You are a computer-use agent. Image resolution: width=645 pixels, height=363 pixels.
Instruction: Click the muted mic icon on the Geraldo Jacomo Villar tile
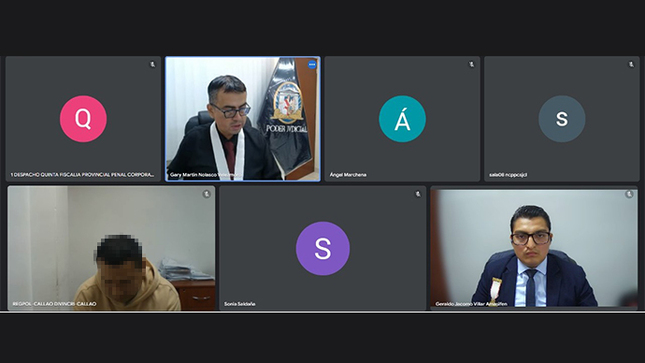(x=629, y=194)
